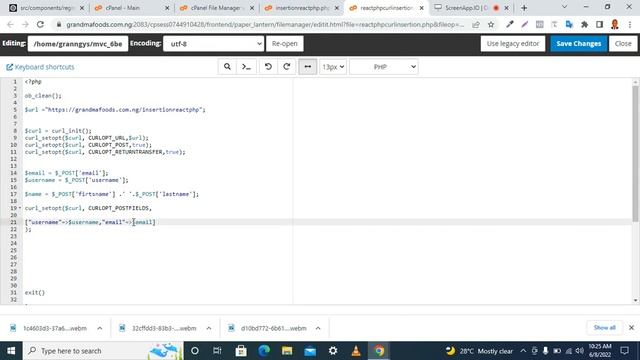Toggle line wrap button
The height and width of the screenshot is (360, 640).
pyautogui.click(x=308, y=67)
